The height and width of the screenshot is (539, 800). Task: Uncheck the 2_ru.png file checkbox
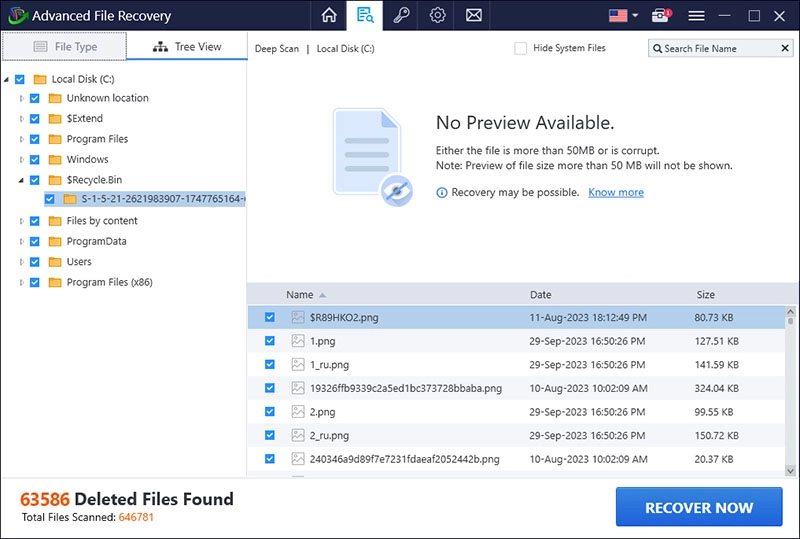[270, 435]
